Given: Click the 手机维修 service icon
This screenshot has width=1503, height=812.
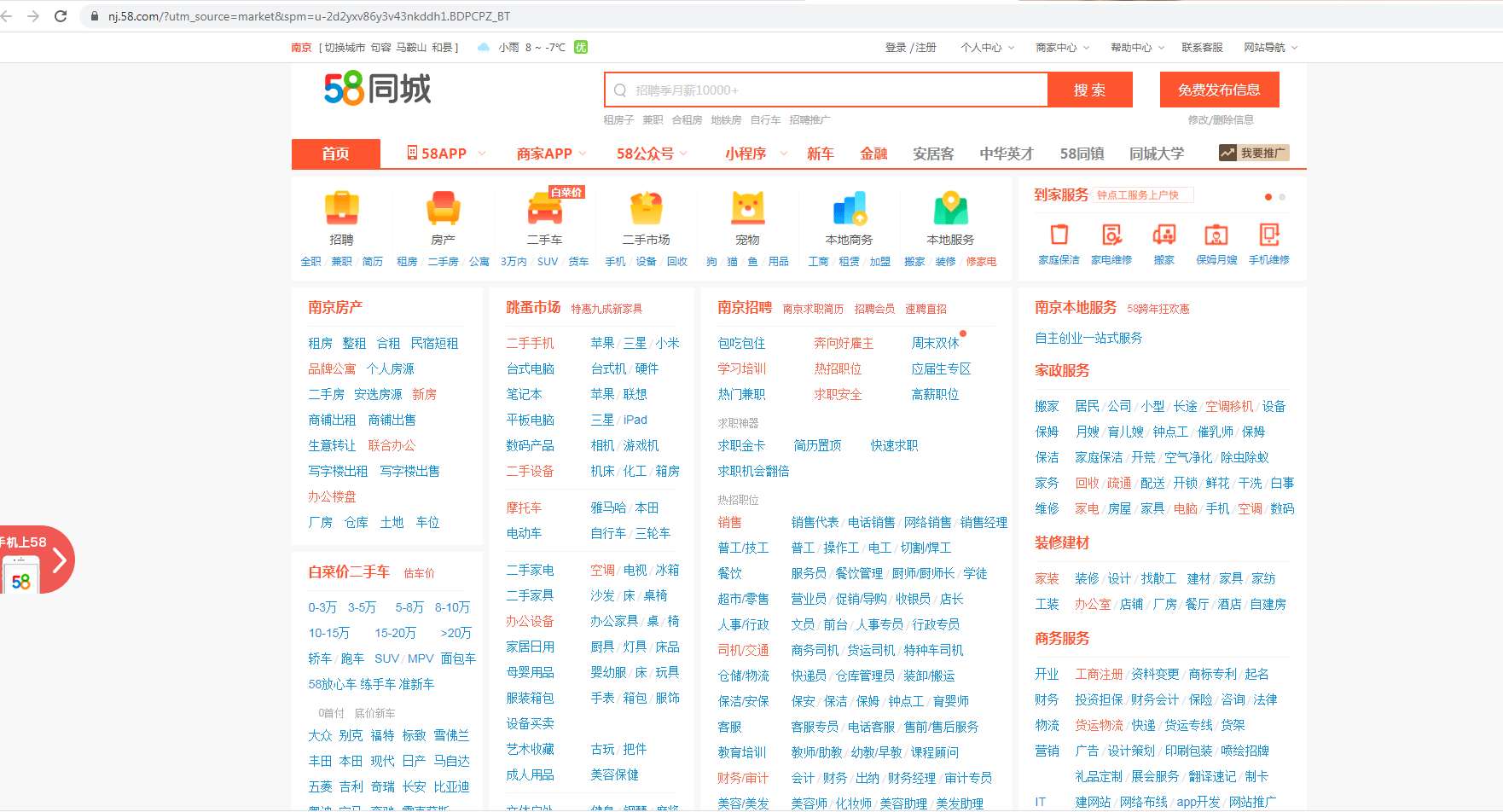Looking at the screenshot, I should click(1269, 235).
